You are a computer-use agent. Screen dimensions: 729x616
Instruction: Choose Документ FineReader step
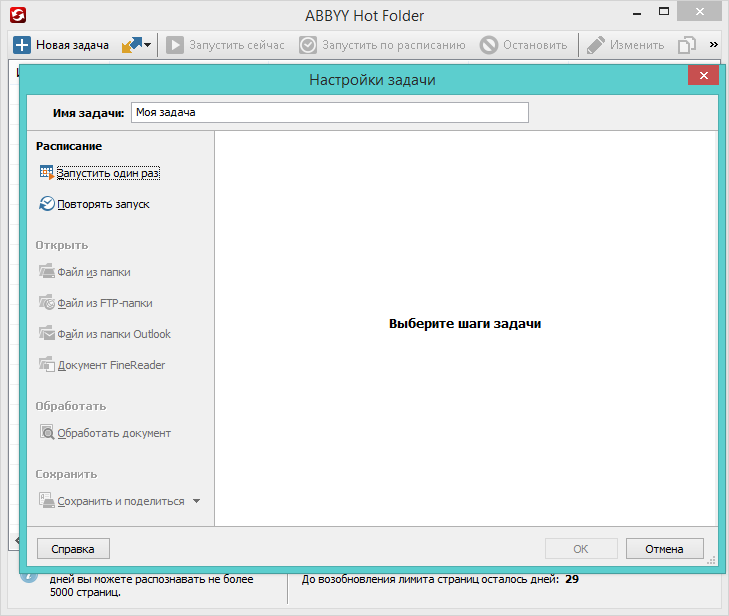tap(111, 365)
